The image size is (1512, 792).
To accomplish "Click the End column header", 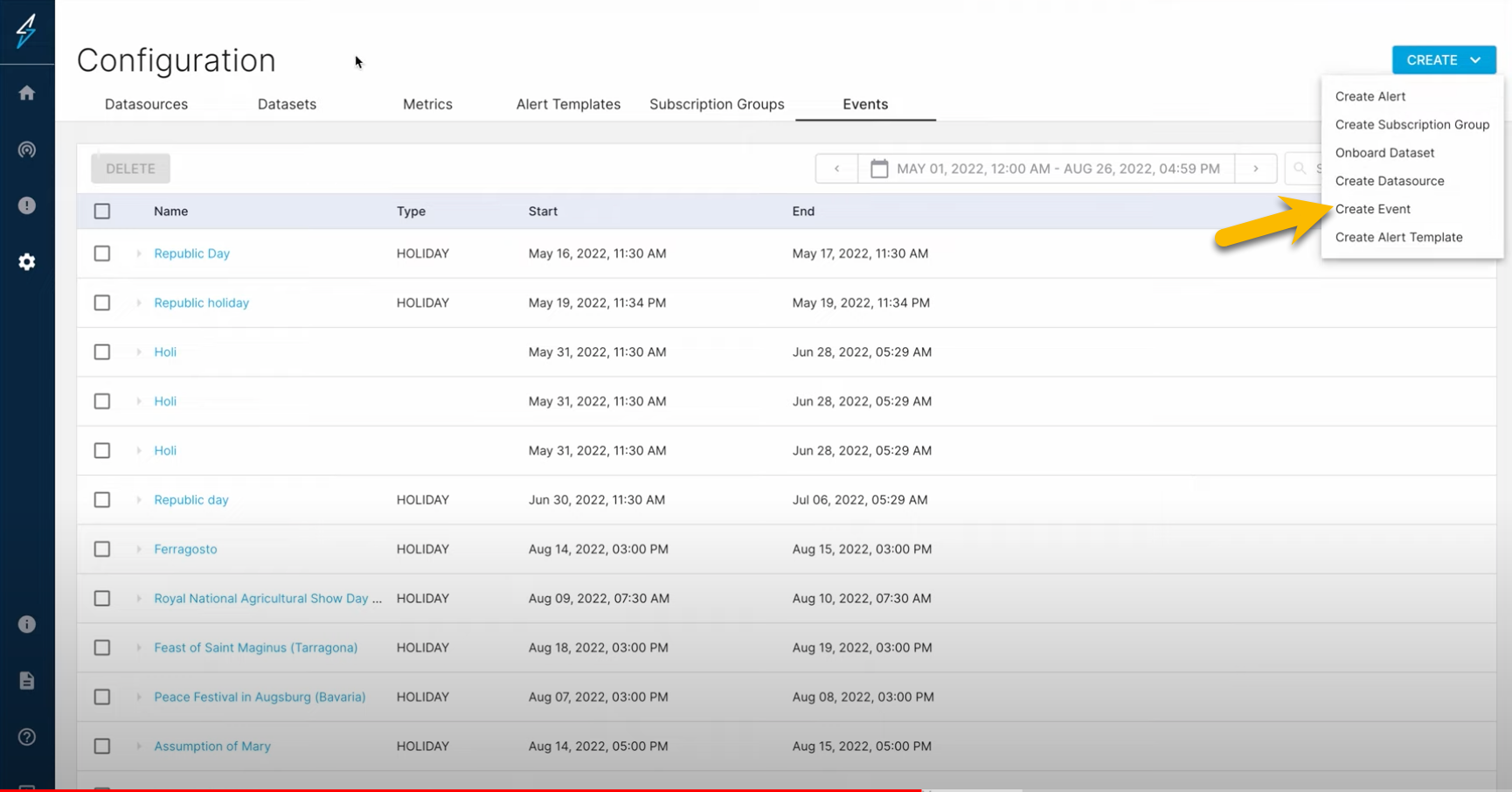I will coord(803,212).
